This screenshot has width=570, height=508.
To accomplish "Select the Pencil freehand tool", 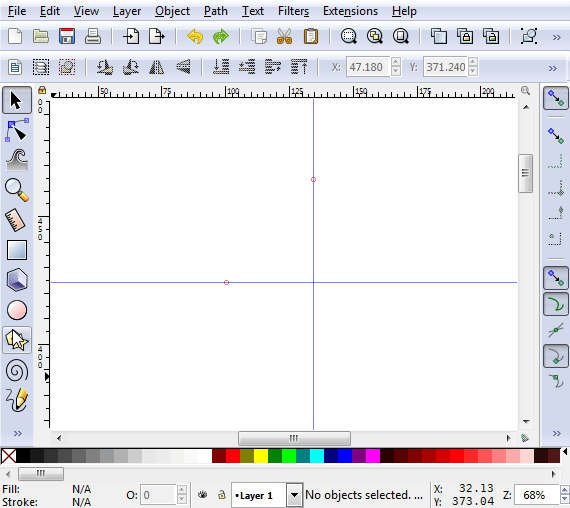I will (17, 400).
